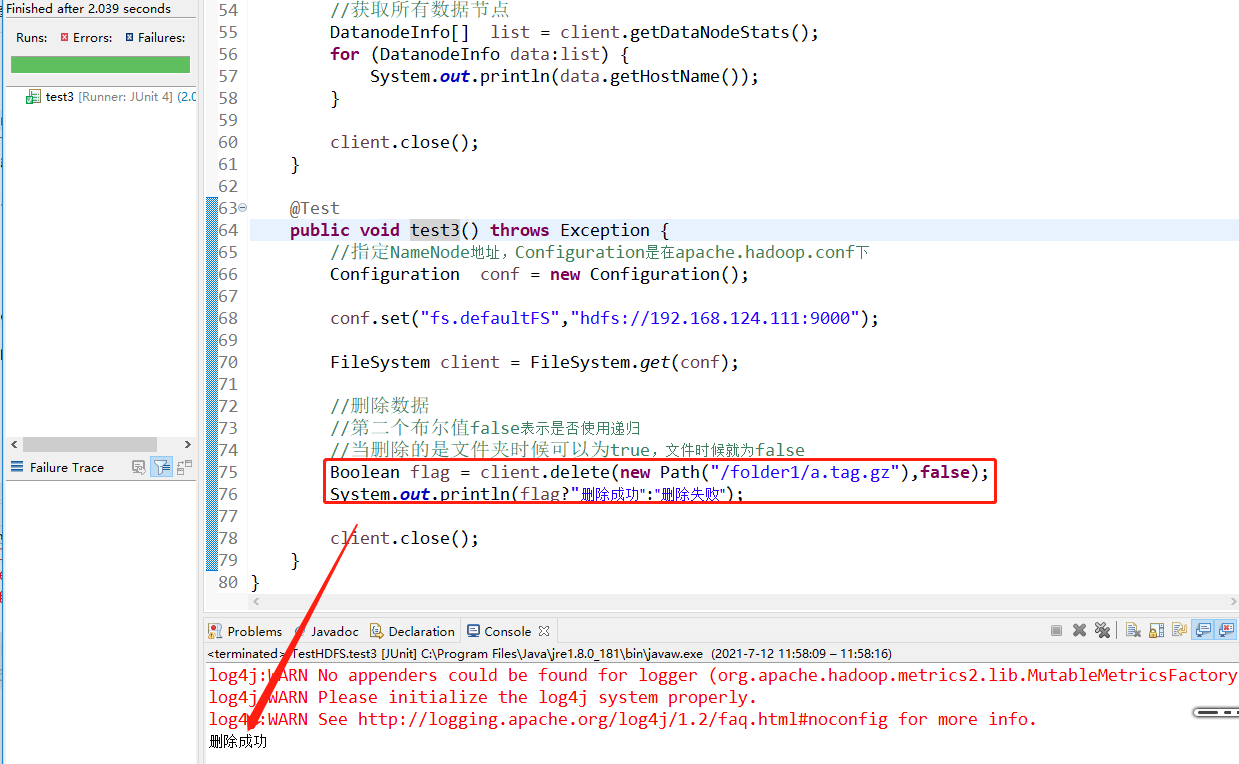Click the Compare Actual With Expected icon
The height and width of the screenshot is (764, 1239).
[184, 467]
